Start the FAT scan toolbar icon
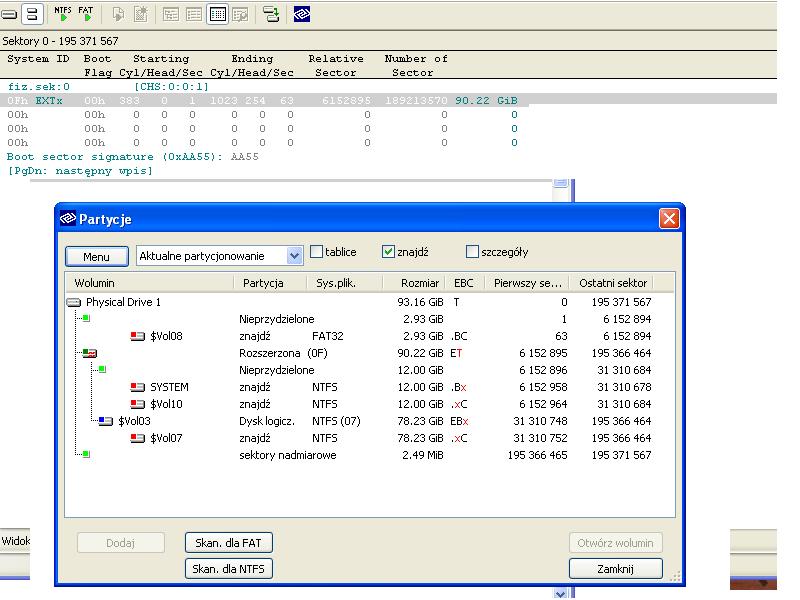This screenshot has height=600, width=800. tap(86, 14)
